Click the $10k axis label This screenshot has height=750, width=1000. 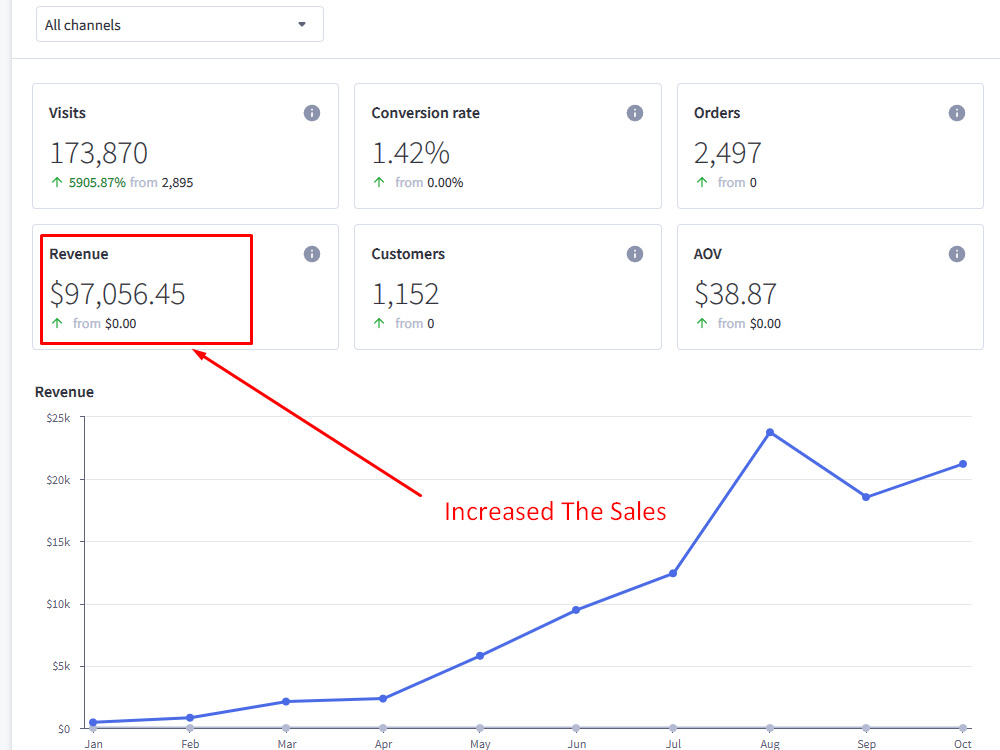(x=58, y=604)
